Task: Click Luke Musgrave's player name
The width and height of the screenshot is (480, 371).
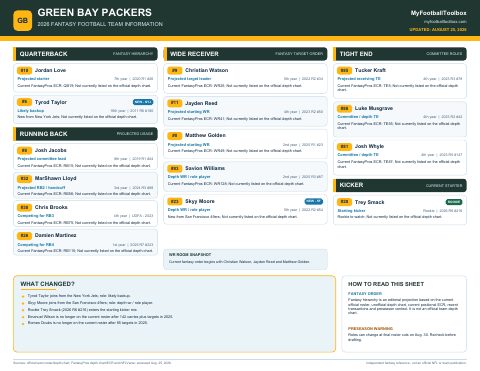Action: click(374, 108)
